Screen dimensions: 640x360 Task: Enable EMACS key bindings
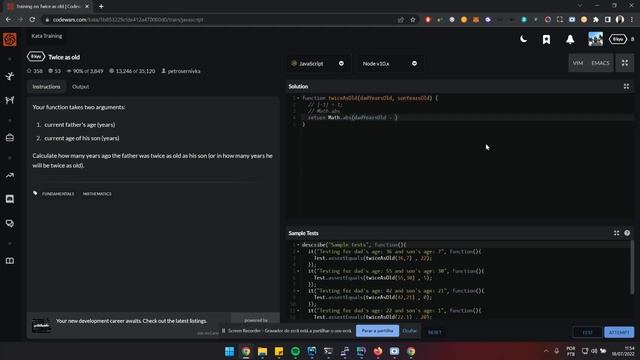pyautogui.click(x=600, y=63)
